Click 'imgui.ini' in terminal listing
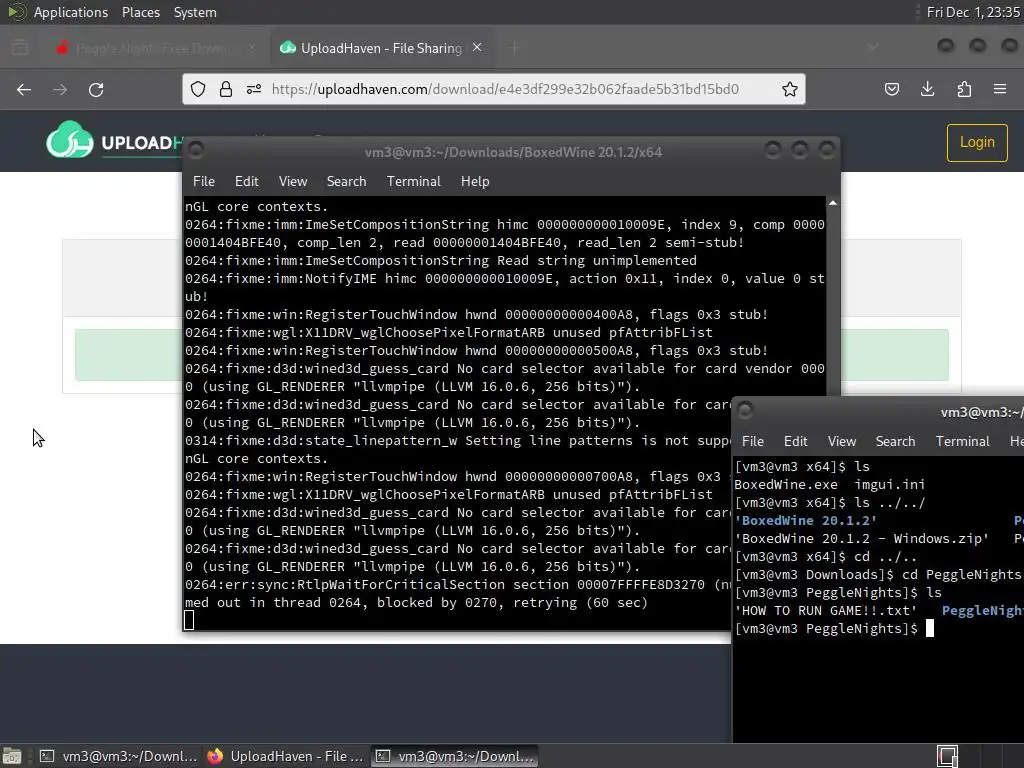The height and width of the screenshot is (768, 1024). [889, 485]
